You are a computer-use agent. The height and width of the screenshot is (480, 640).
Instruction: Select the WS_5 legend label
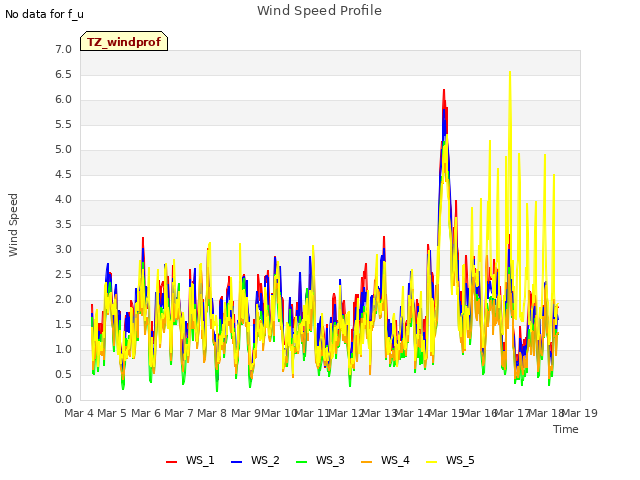tap(460, 460)
